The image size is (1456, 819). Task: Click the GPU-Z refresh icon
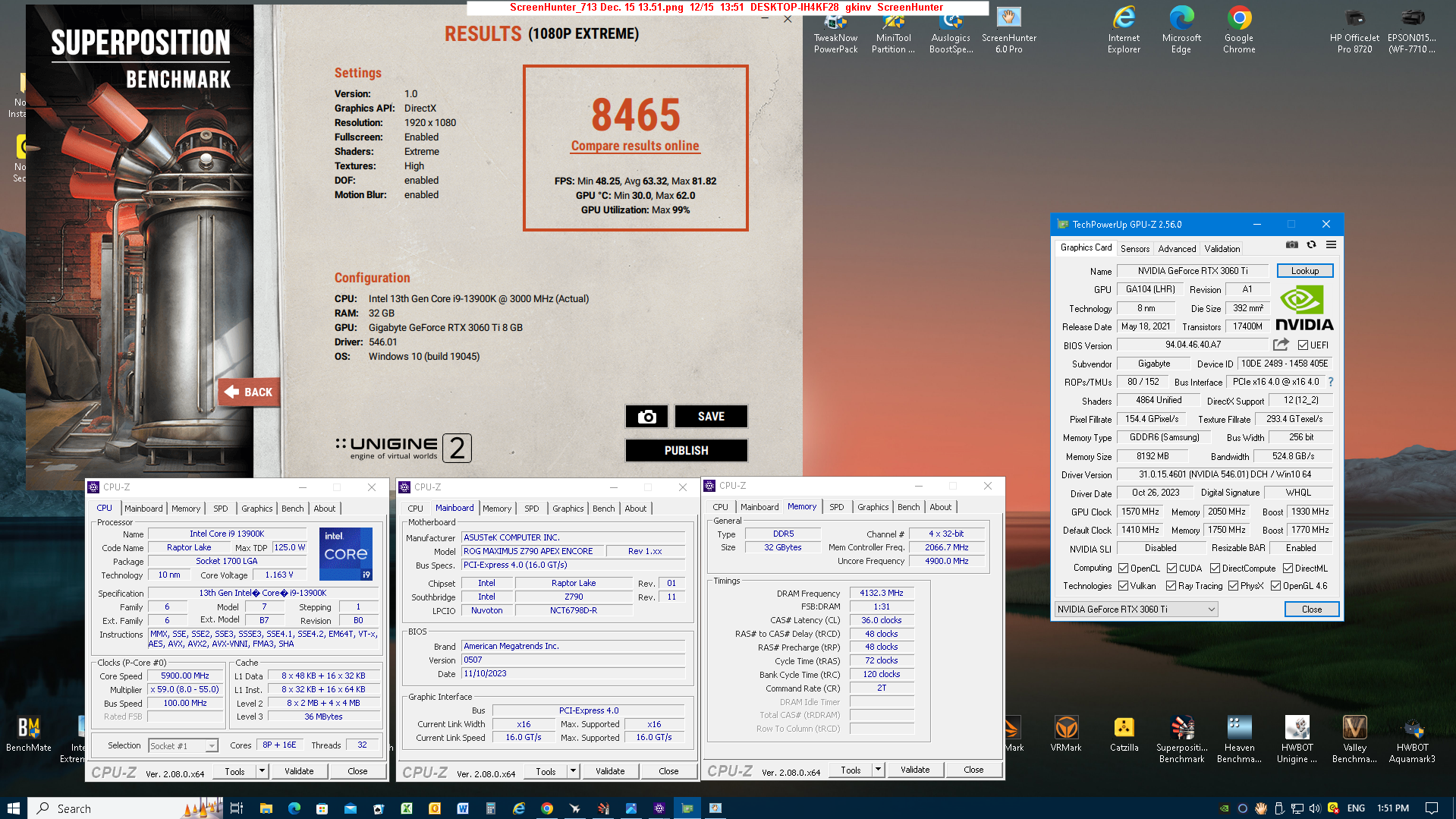point(1311,244)
